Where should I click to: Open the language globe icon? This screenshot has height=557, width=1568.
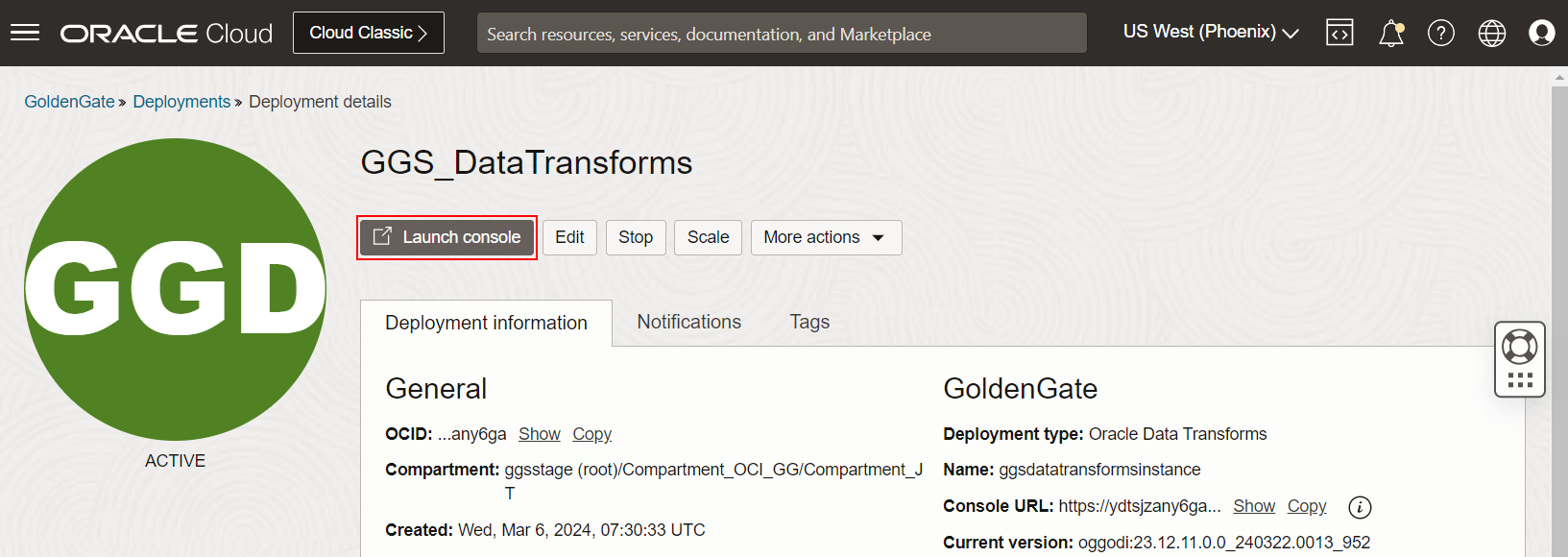[x=1492, y=34]
